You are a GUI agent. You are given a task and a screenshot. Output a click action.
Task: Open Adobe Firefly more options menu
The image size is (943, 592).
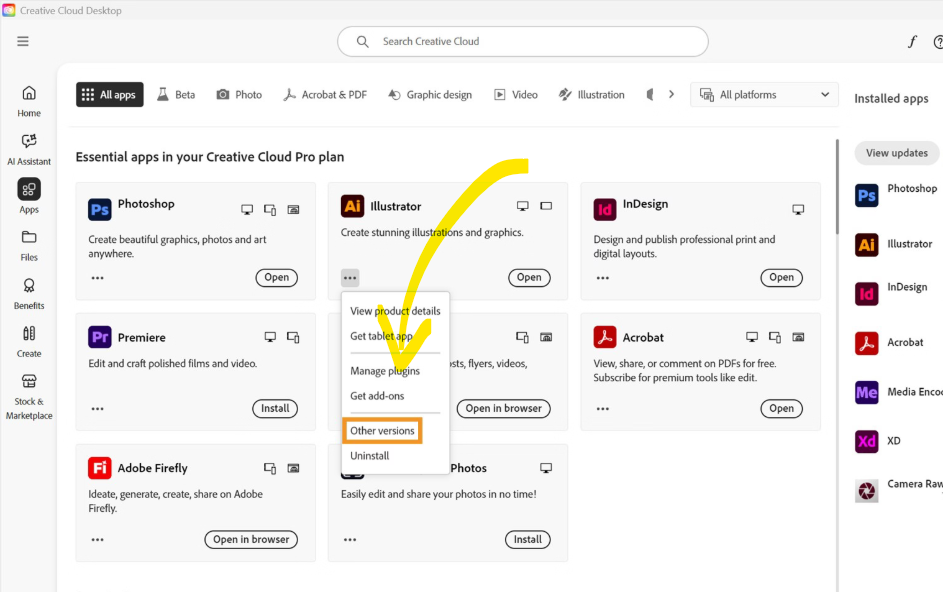point(97,540)
